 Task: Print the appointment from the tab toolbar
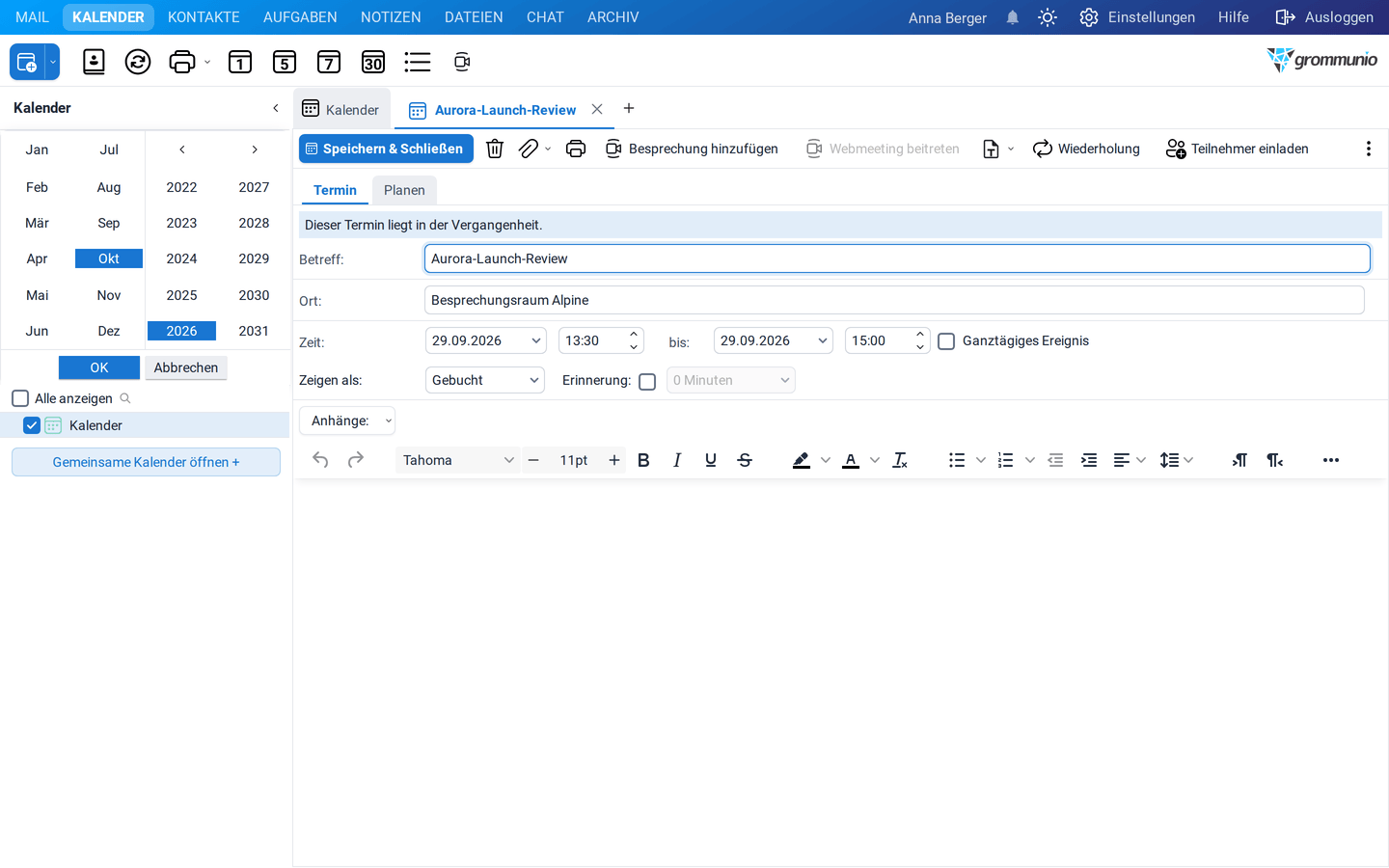(x=576, y=149)
